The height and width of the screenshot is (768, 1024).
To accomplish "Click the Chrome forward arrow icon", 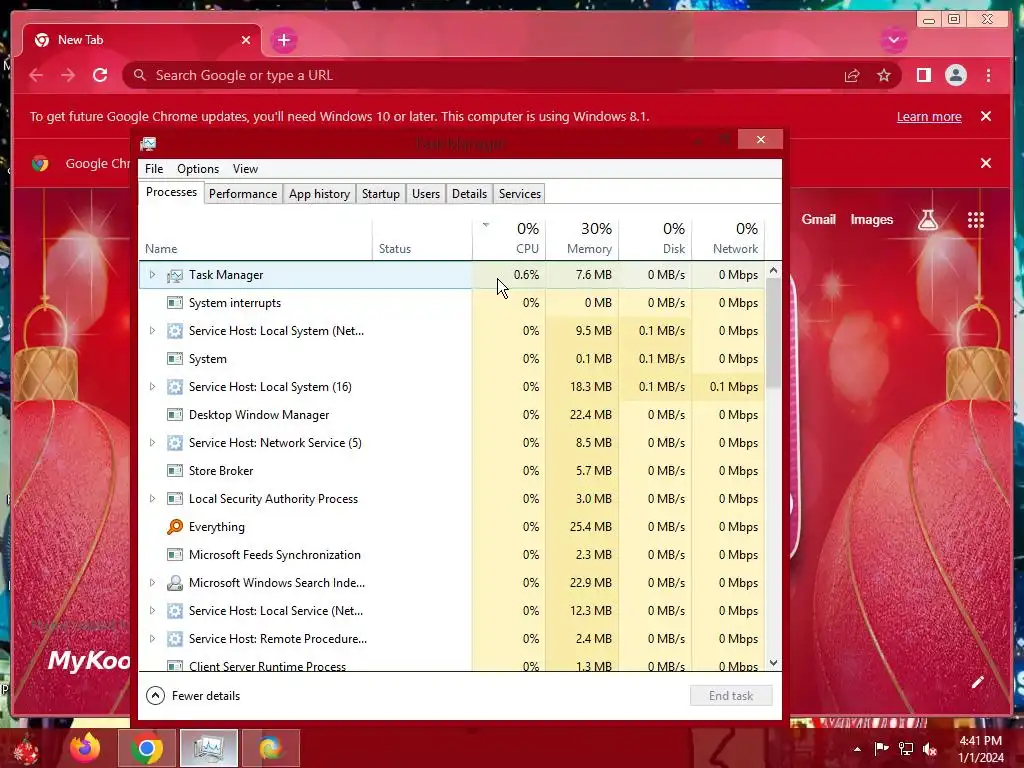I will pos(67,75).
